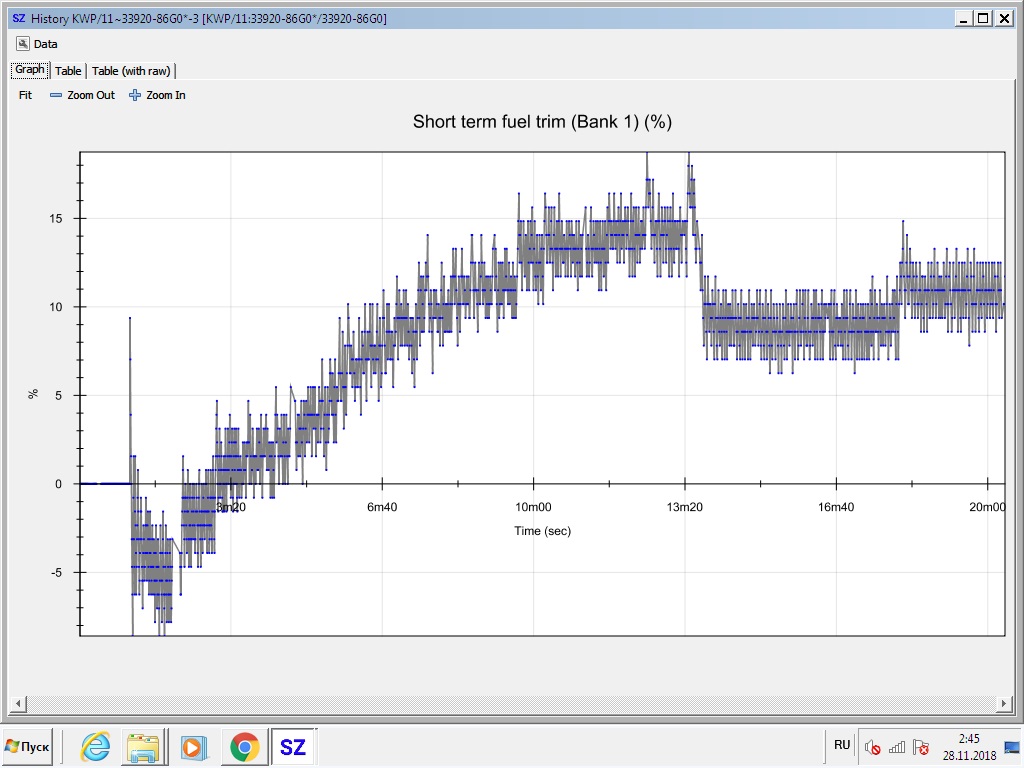Switch to the Graph tab
The height and width of the screenshot is (768, 1024).
[x=29, y=70]
